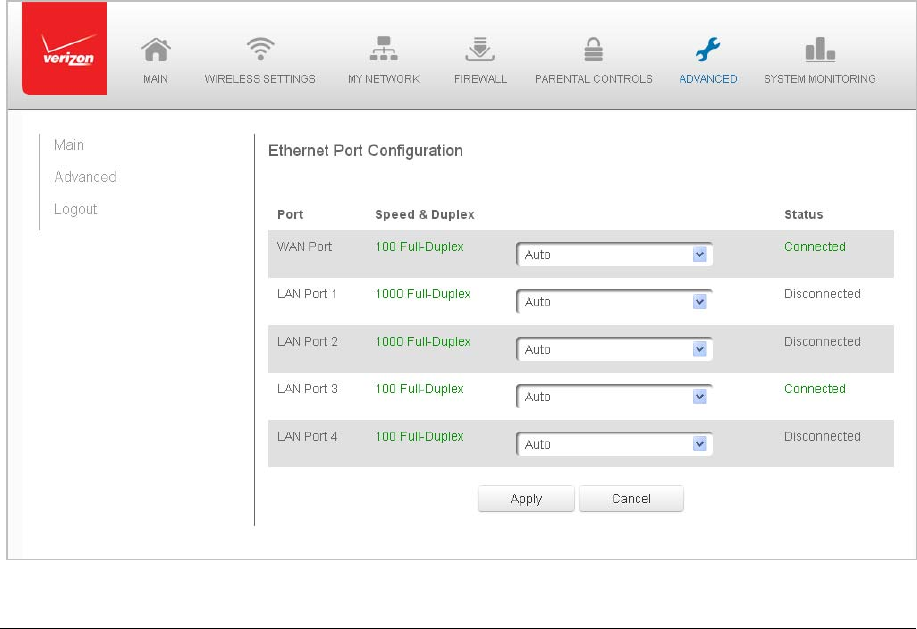Open Wireless Settings via the Wi-Fi icon

(260, 49)
